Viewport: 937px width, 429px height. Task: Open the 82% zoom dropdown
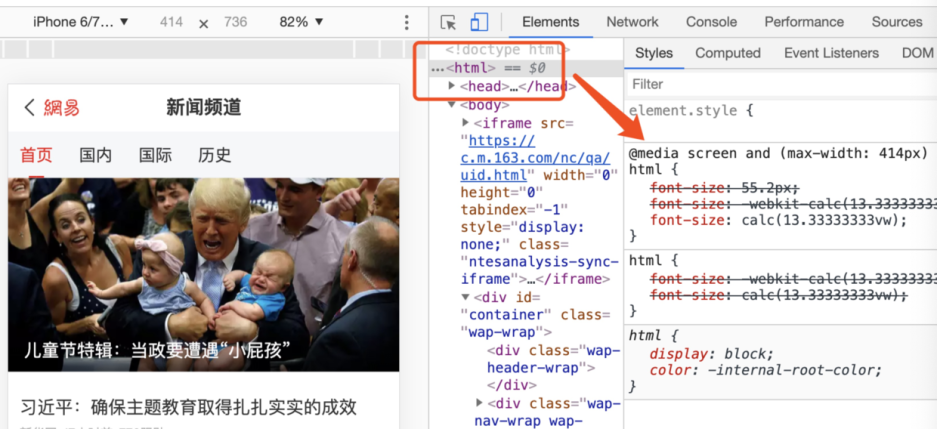(301, 22)
